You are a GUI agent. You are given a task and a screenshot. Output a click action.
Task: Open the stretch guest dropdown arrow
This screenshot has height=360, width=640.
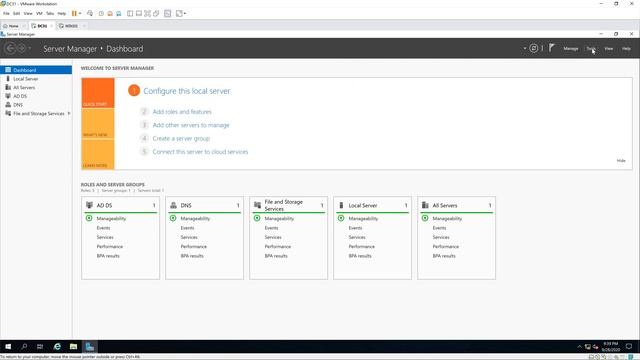coord(185,13)
